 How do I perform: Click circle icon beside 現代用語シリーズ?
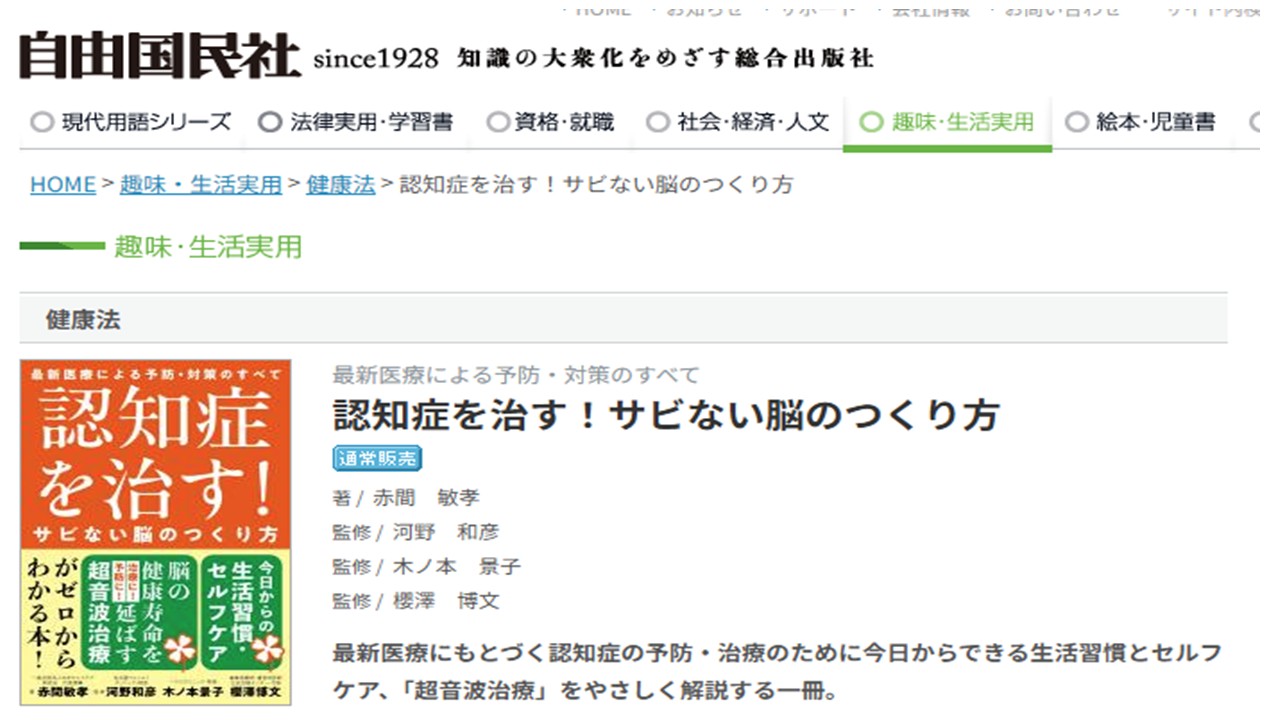(42, 122)
